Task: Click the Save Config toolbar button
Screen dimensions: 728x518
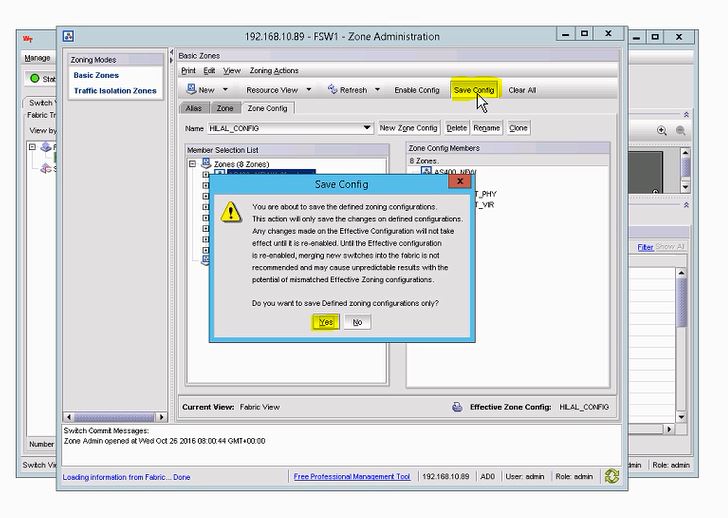Action: click(474, 90)
